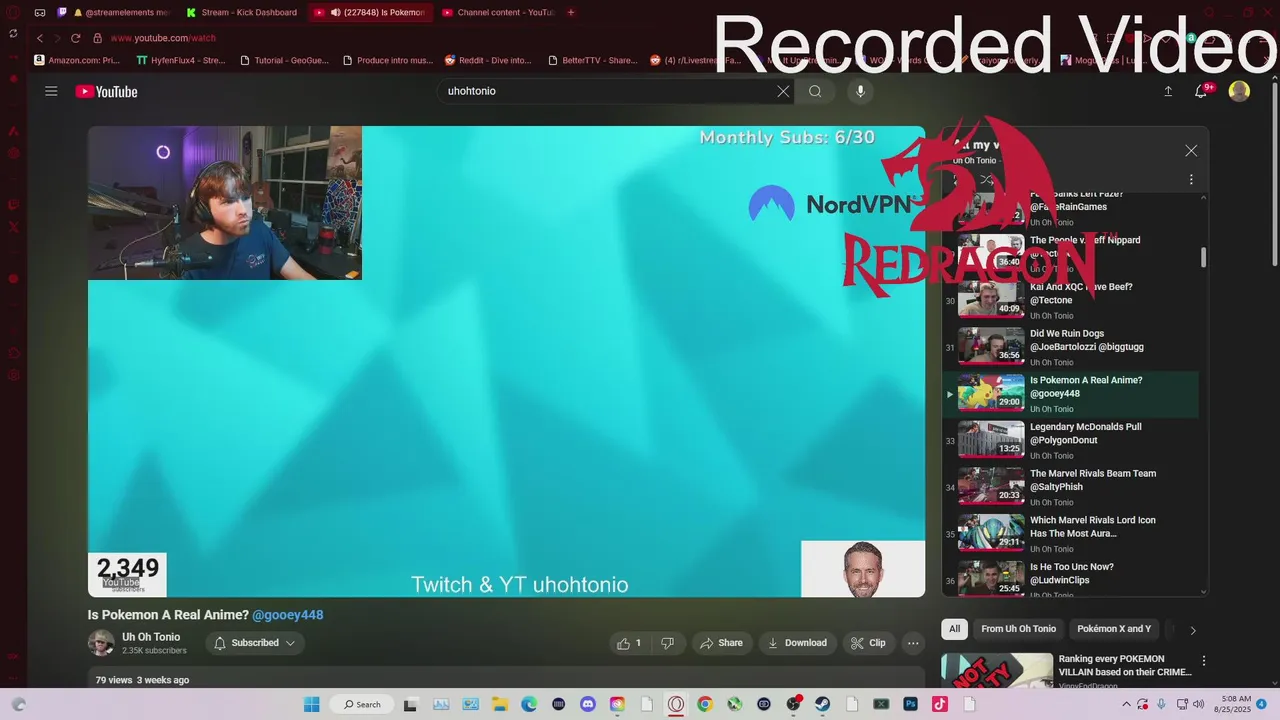Open the system tray volume control
Image resolution: width=1280 pixels, height=720 pixels.
pos(1196,704)
